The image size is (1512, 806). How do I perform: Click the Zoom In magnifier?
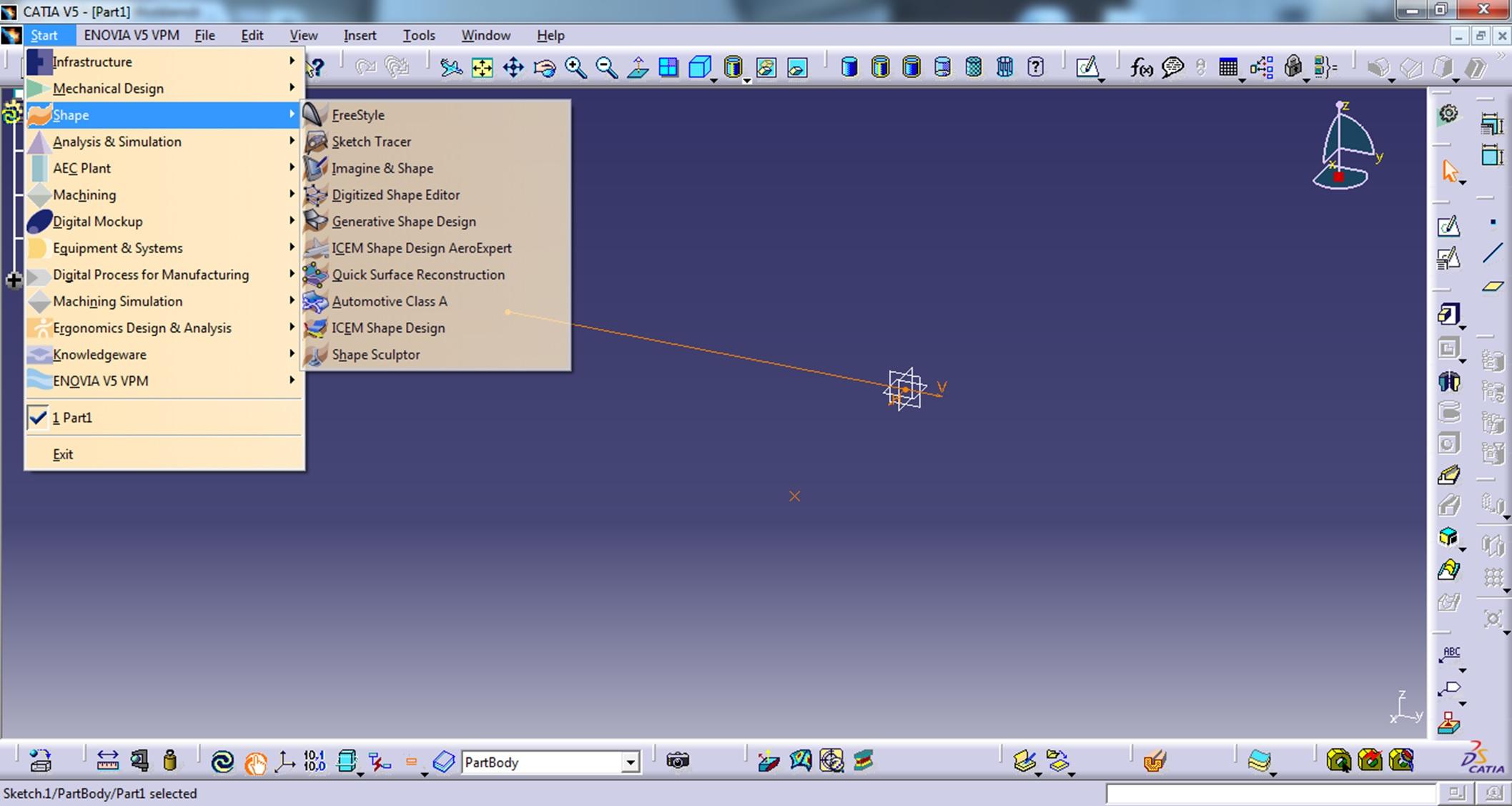pyautogui.click(x=575, y=67)
